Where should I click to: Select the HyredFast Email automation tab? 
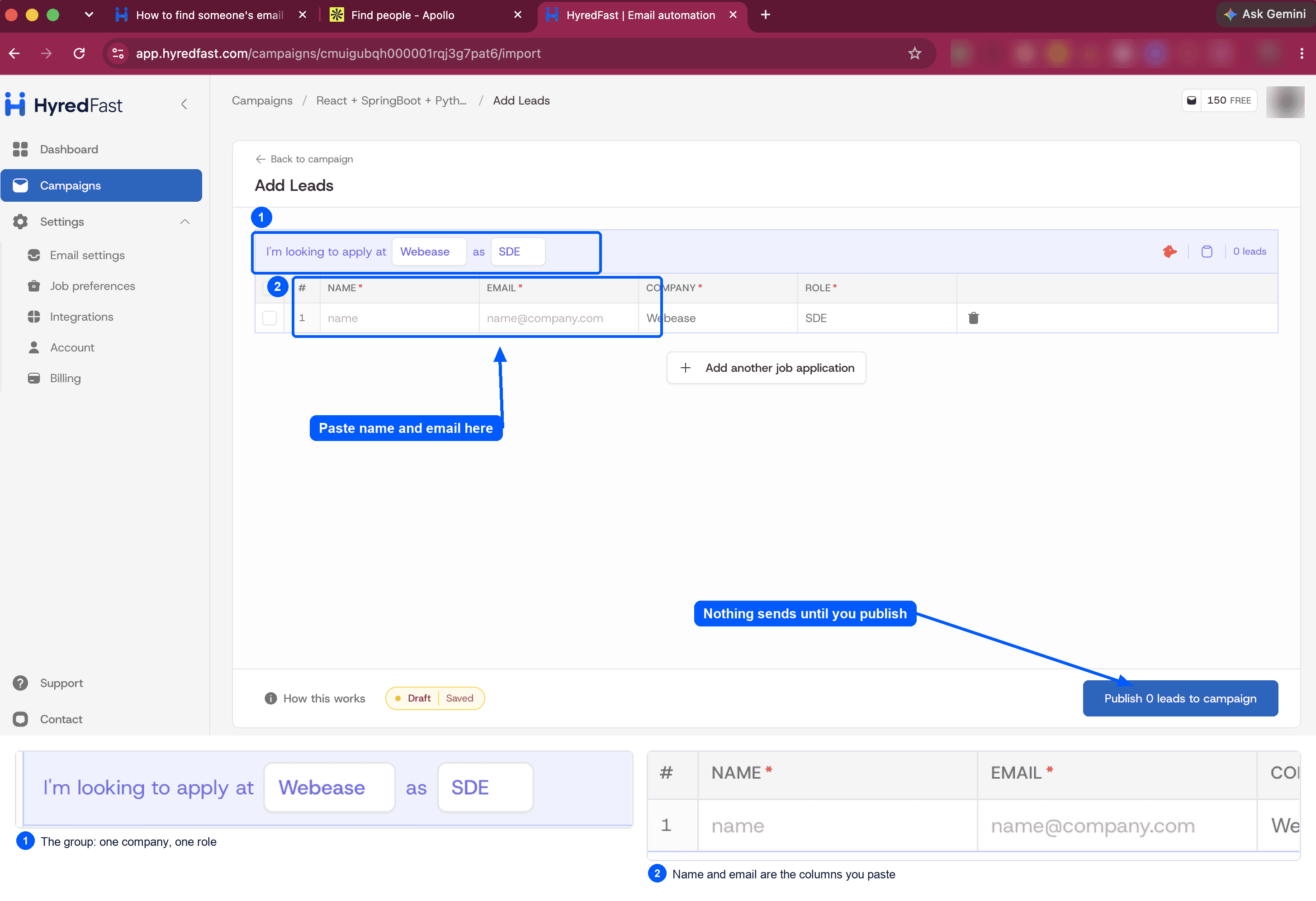[641, 15]
